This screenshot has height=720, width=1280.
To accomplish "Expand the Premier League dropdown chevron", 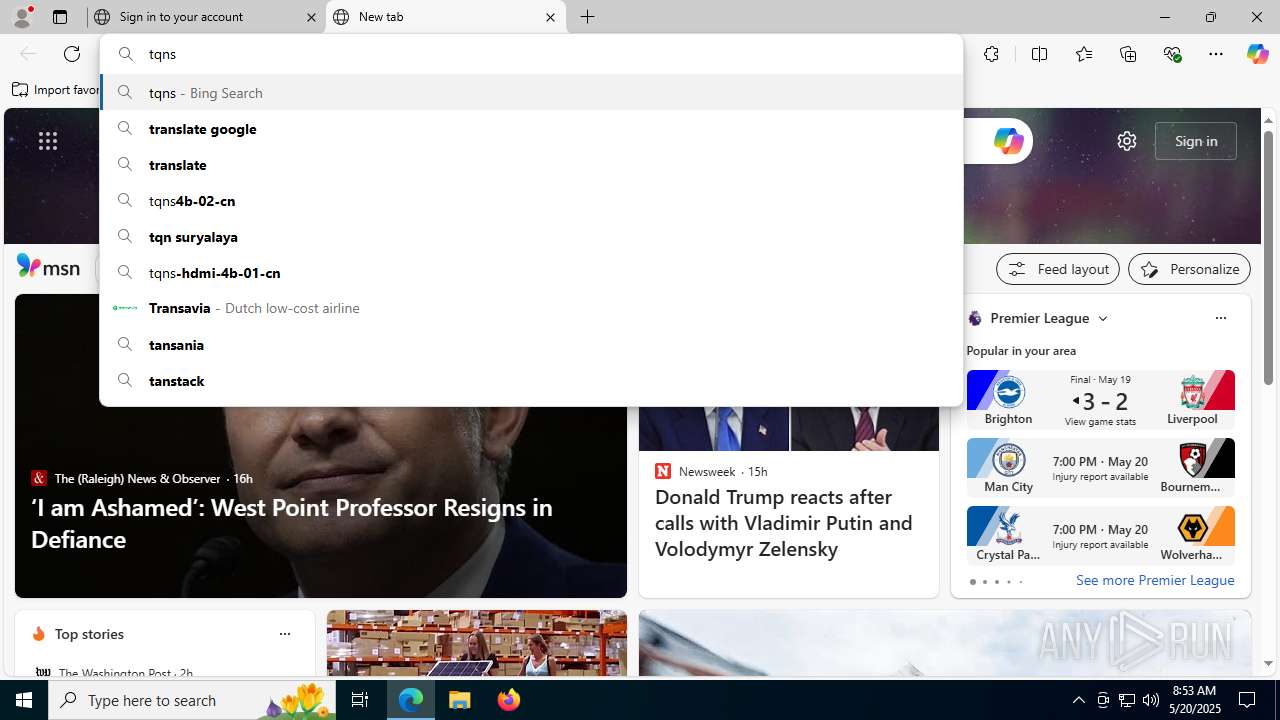I will point(1103,319).
